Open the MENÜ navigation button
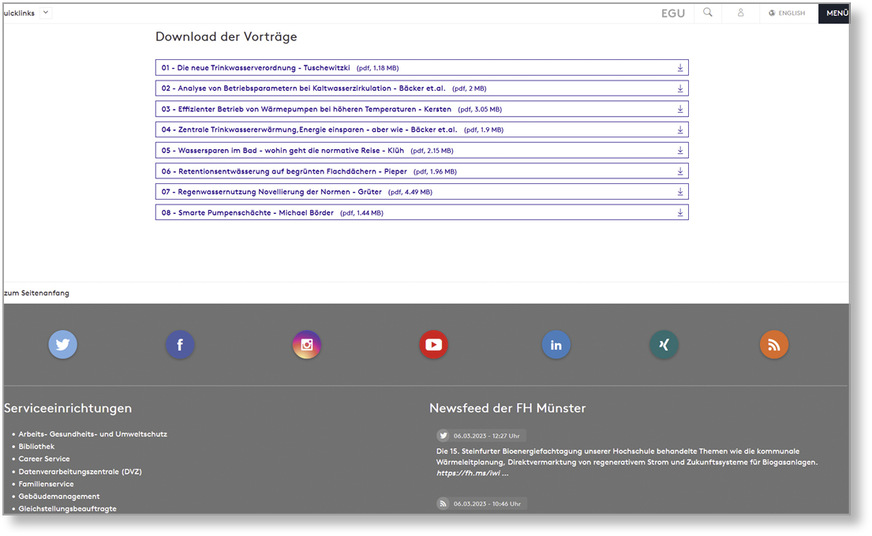Screen dimensions: 872x536 pyautogui.click(x=836, y=13)
